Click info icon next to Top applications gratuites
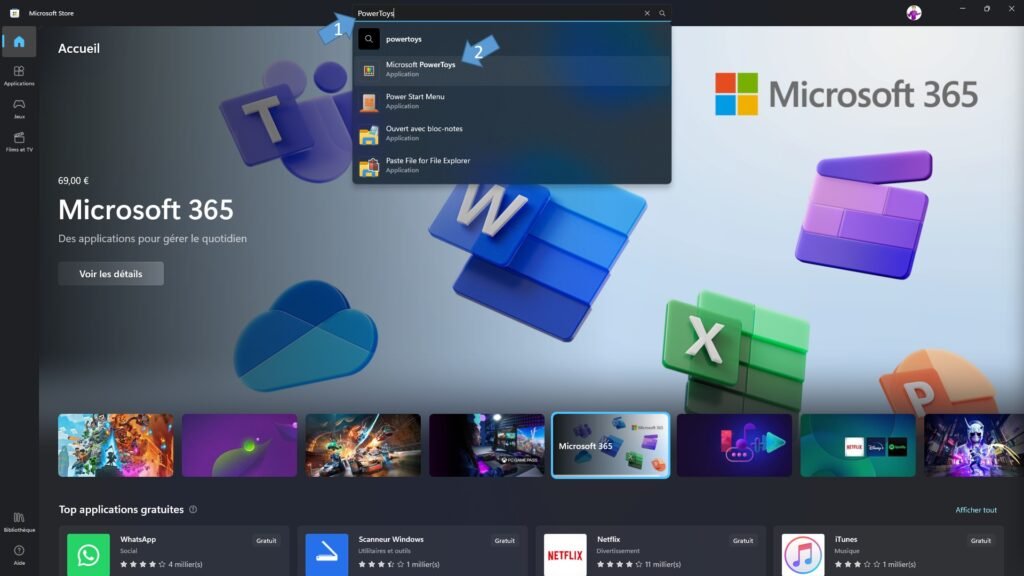The height and width of the screenshot is (576, 1024). [x=193, y=509]
